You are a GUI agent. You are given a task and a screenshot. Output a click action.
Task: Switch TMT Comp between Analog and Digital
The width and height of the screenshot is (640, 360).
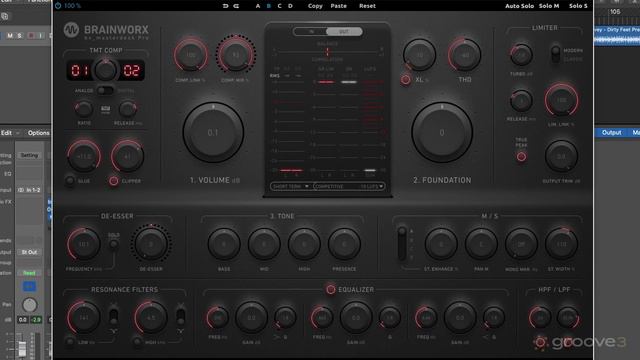coord(105,90)
